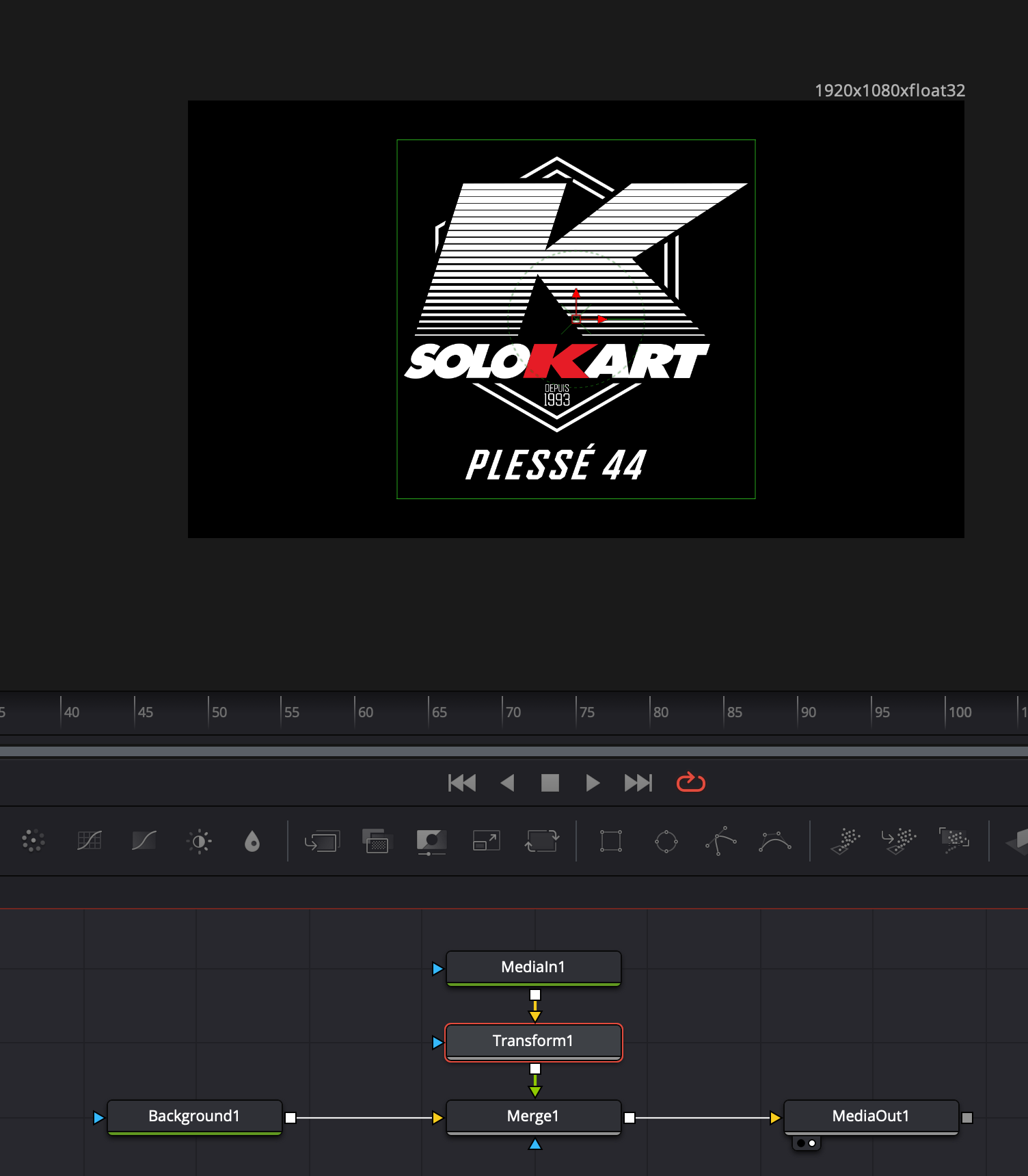Toggle loop playback mode
Screen dimensions: 1028x1176
tap(690, 782)
